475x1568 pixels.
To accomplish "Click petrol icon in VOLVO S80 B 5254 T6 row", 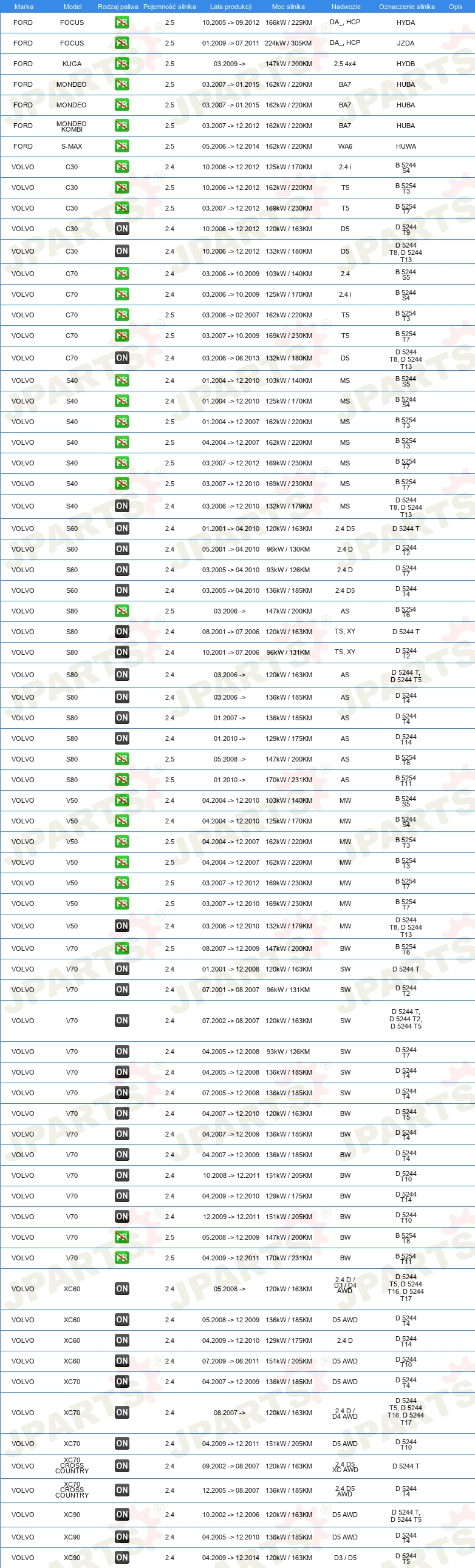I will pyautogui.click(x=122, y=611).
